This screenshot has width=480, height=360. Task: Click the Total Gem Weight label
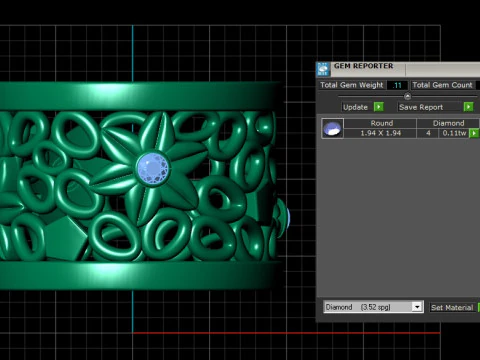click(x=352, y=85)
